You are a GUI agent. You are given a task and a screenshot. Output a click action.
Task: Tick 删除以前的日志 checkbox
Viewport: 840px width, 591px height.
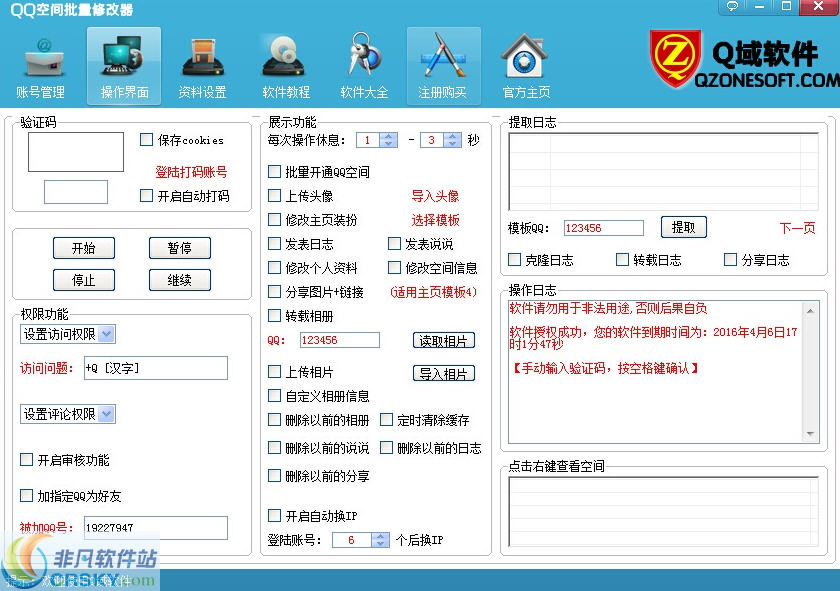pyautogui.click(x=386, y=447)
